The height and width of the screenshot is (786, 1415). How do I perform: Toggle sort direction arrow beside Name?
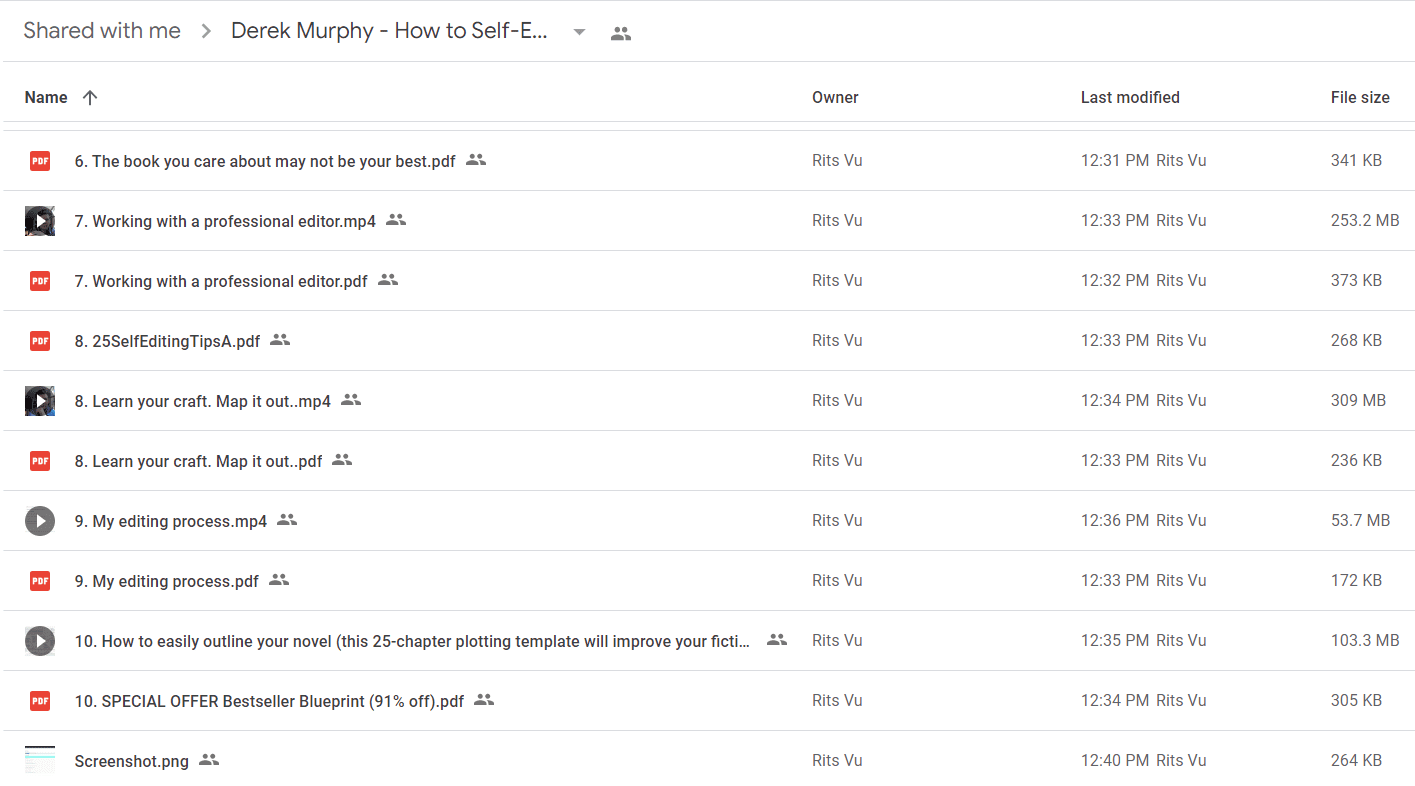[90, 97]
